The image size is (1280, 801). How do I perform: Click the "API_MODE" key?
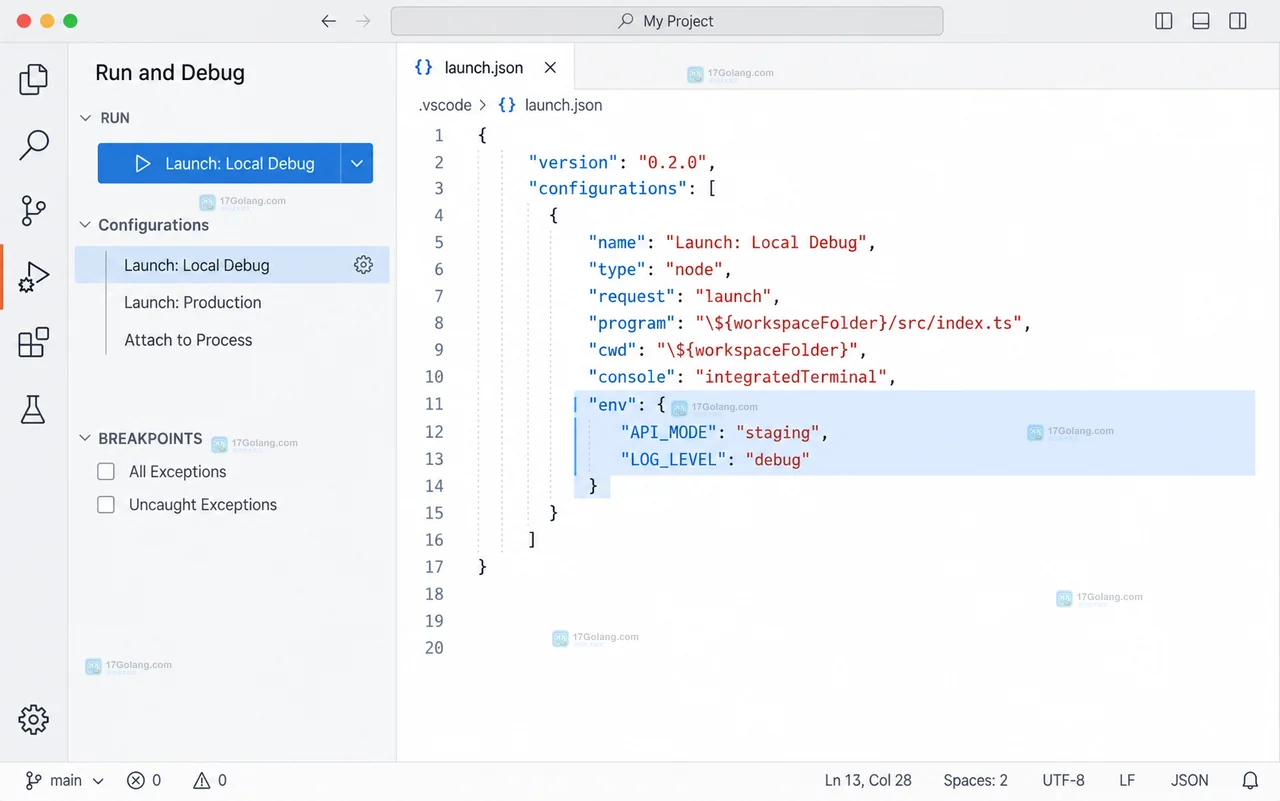coord(667,432)
